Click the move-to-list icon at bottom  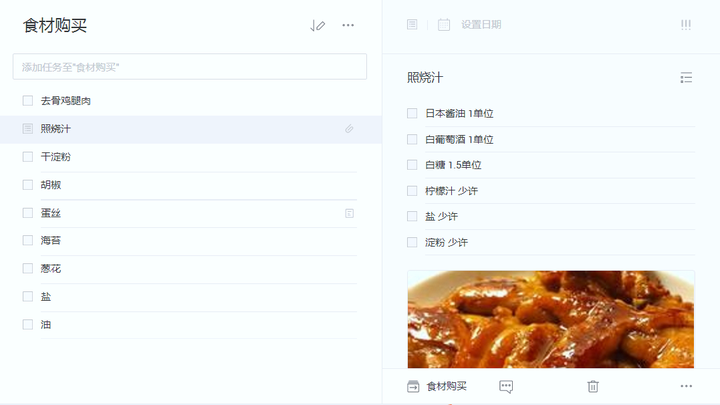click(413, 387)
